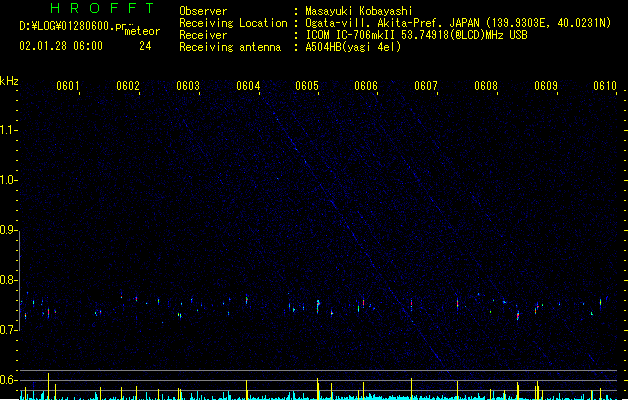Click the 0609 time axis marker
The height and width of the screenshot is (400, 629).
coord(546,85)
